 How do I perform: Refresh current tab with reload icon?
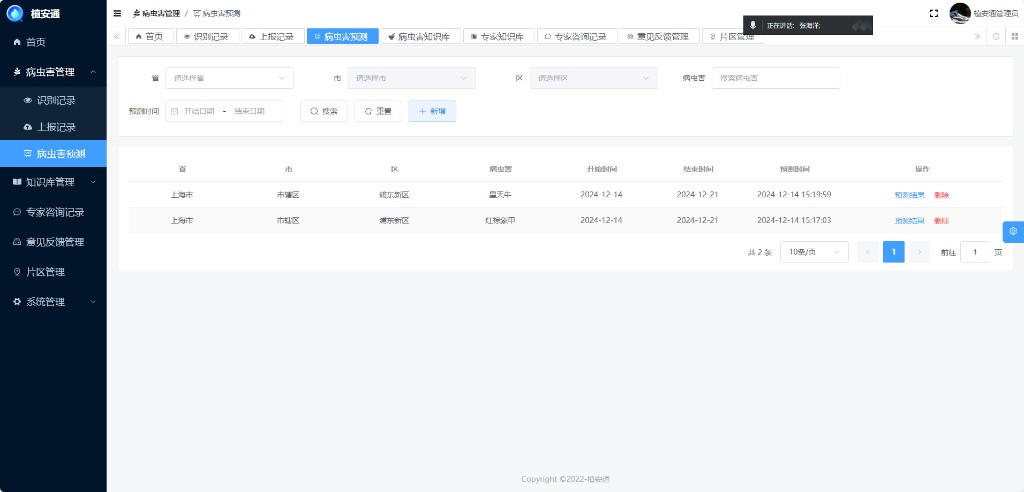pyautogui.click(x=996, y=37)
